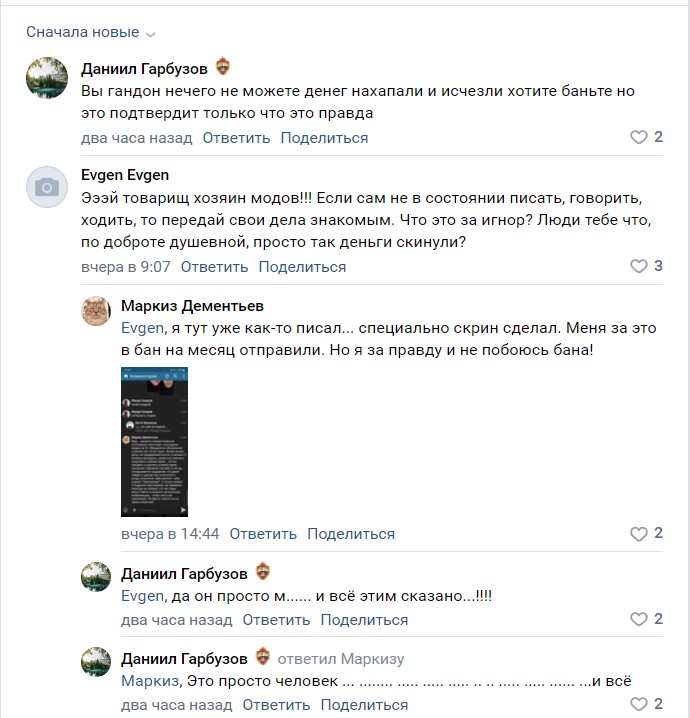Open Даниил Гарбузов's avatar on the top comment

[47, 78]
